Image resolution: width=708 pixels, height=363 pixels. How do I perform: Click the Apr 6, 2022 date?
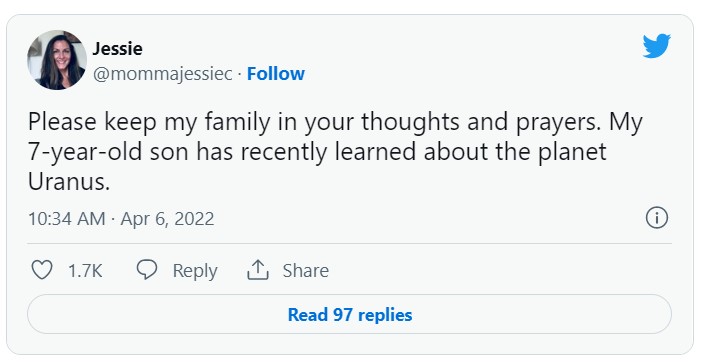click(x=167, y=219)
